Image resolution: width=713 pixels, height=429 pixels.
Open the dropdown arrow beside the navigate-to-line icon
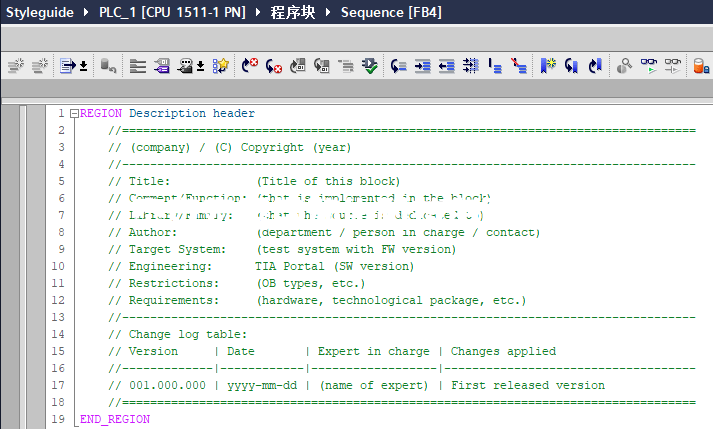84,67
